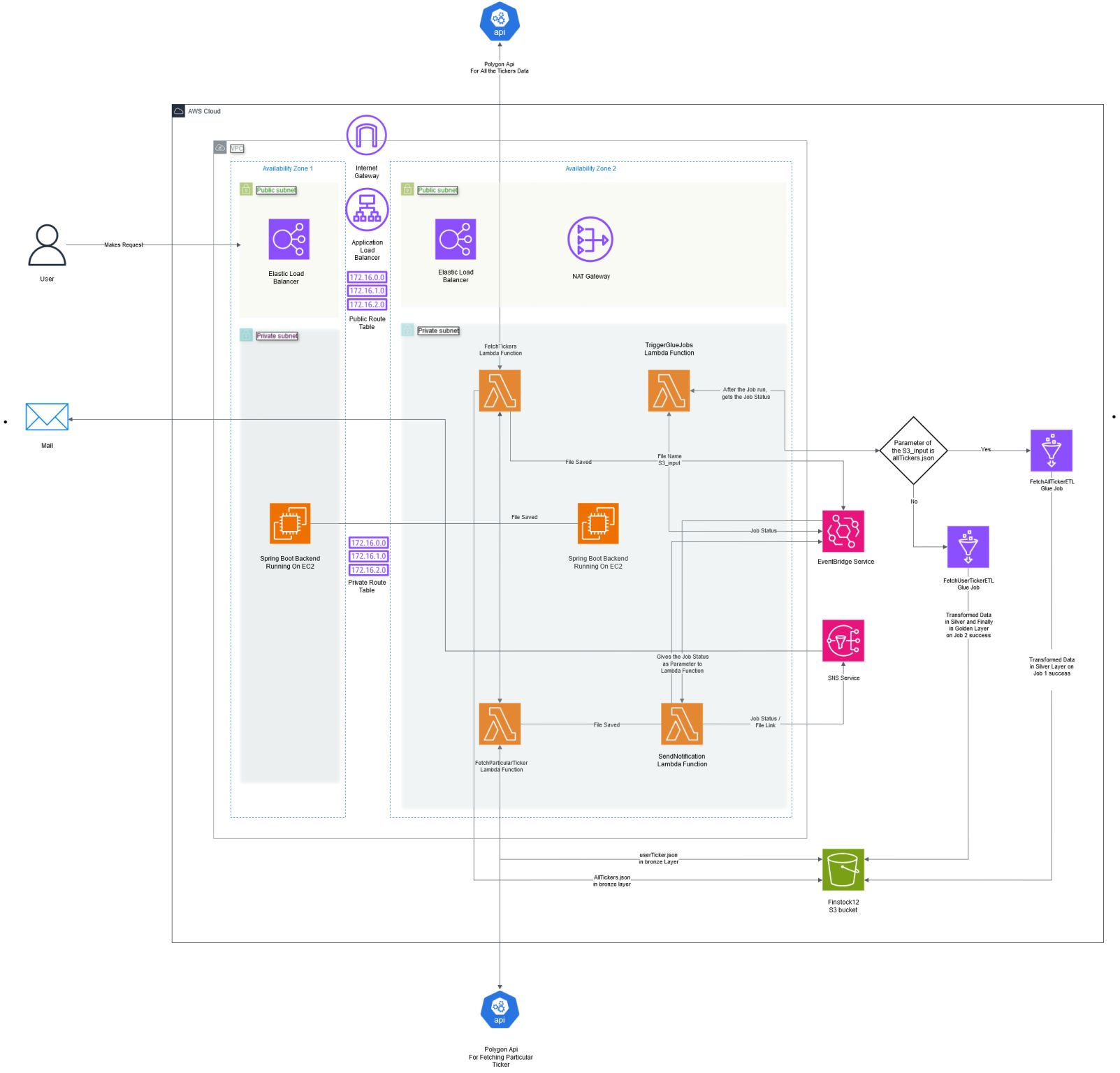Click the VPC cloud icon

[x=220, y=147]
